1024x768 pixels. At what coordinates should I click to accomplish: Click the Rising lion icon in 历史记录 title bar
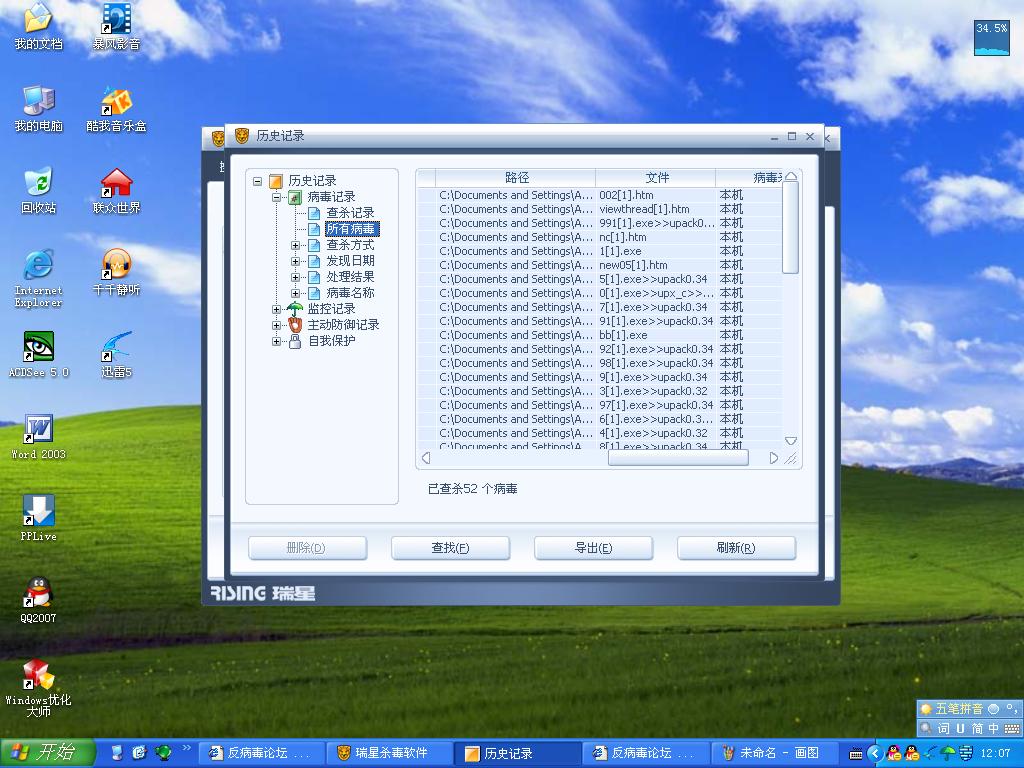pos(242,135)
